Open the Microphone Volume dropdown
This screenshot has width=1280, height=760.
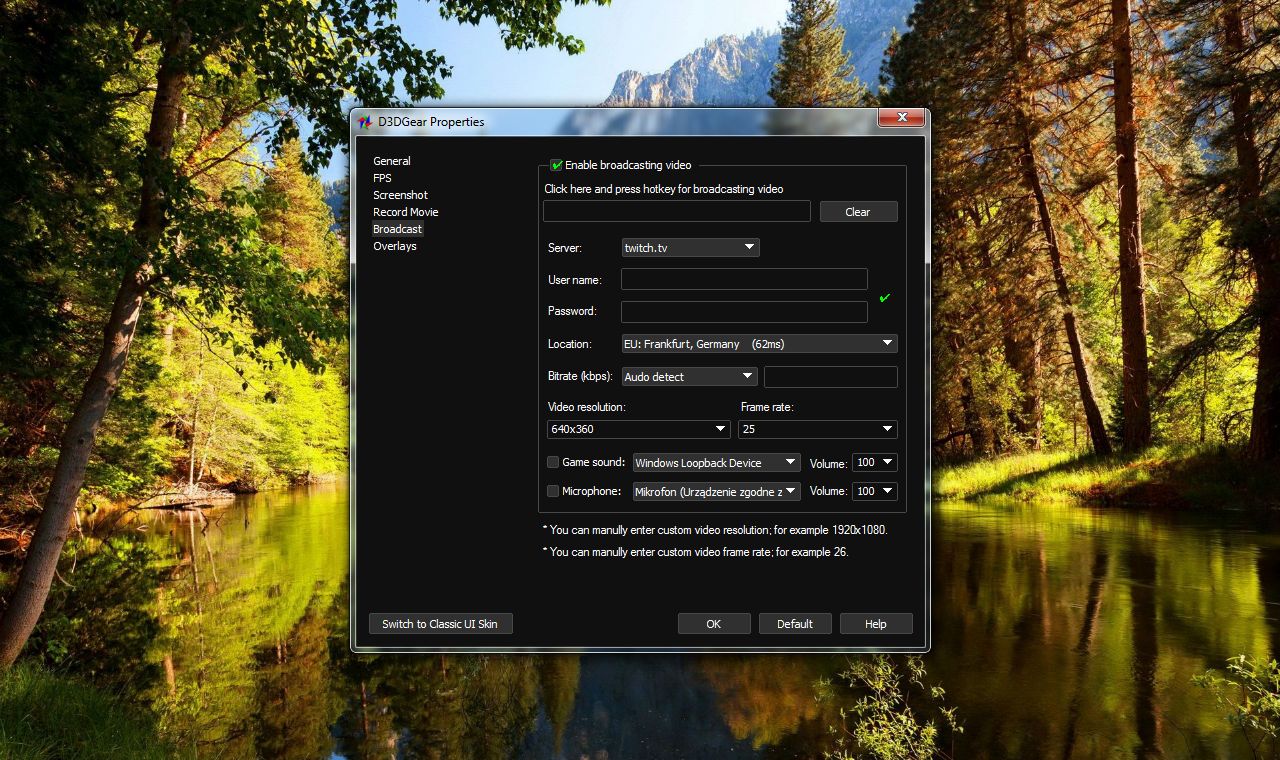875,491
